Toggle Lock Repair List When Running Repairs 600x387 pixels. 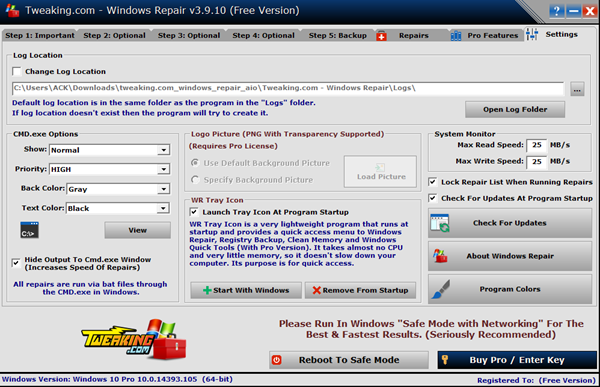point(432,182)
